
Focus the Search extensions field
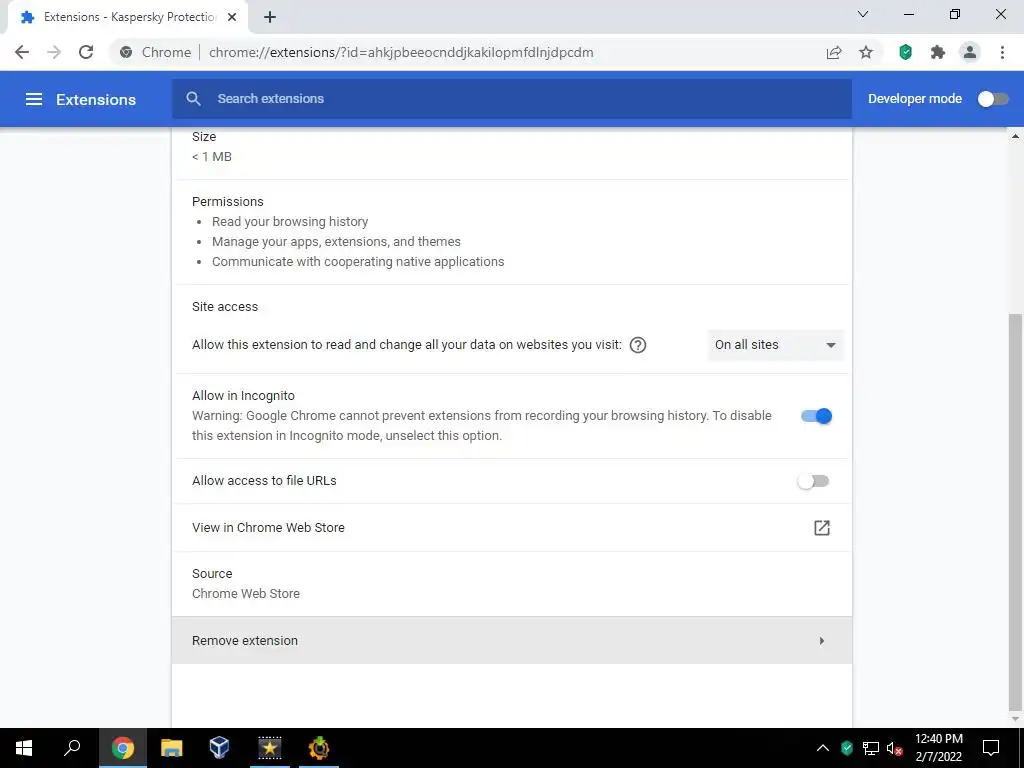511,99
